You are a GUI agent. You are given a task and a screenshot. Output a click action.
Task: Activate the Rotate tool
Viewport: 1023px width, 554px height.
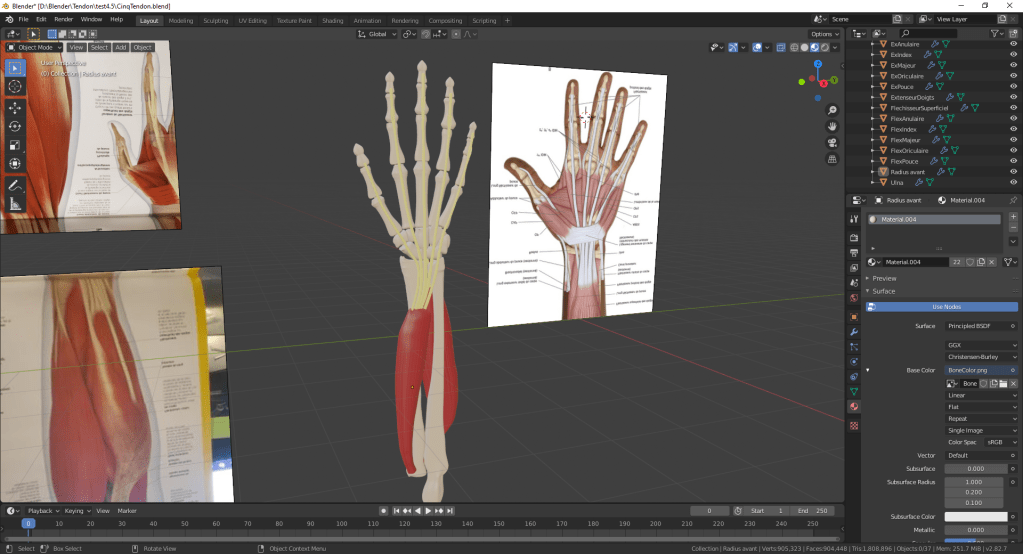pyautogui.click(x=15, y=126)
